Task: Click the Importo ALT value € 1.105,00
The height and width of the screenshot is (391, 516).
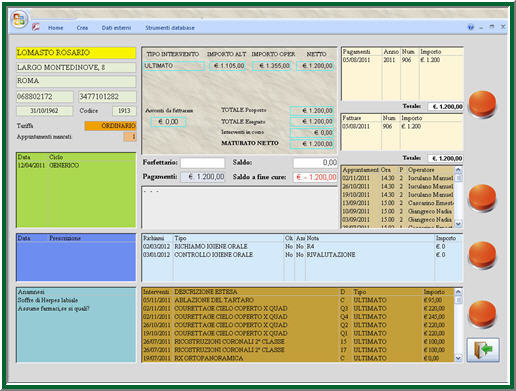Action: coord(227,66)
